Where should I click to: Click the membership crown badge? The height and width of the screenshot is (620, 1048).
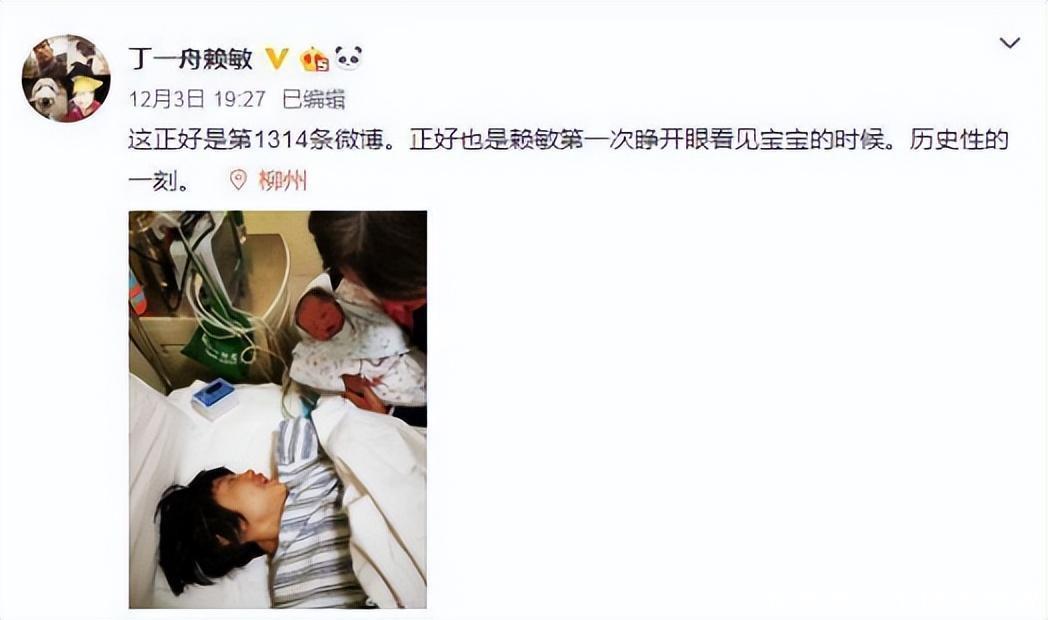[x=314, y=59]
